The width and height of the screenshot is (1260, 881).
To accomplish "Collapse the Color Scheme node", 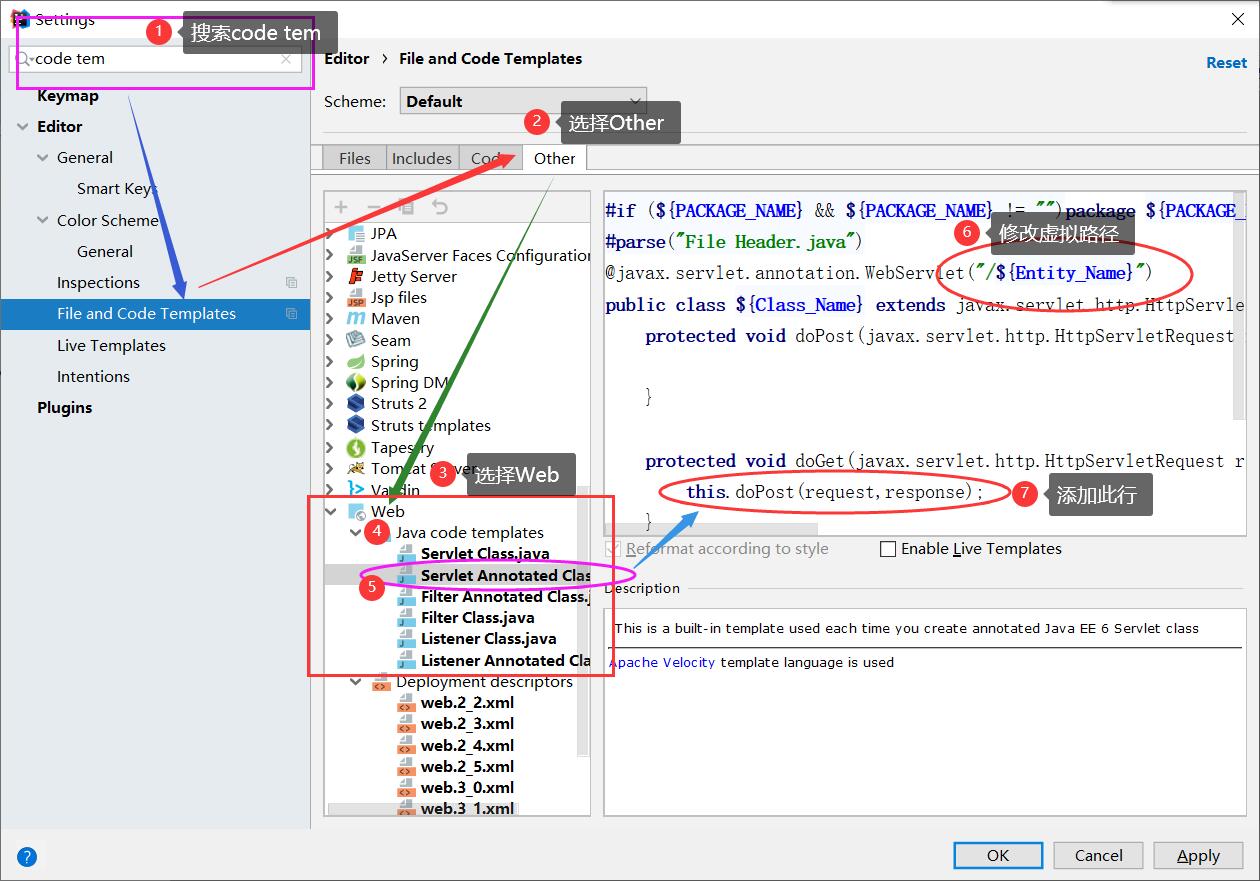I will click(43, 220).
